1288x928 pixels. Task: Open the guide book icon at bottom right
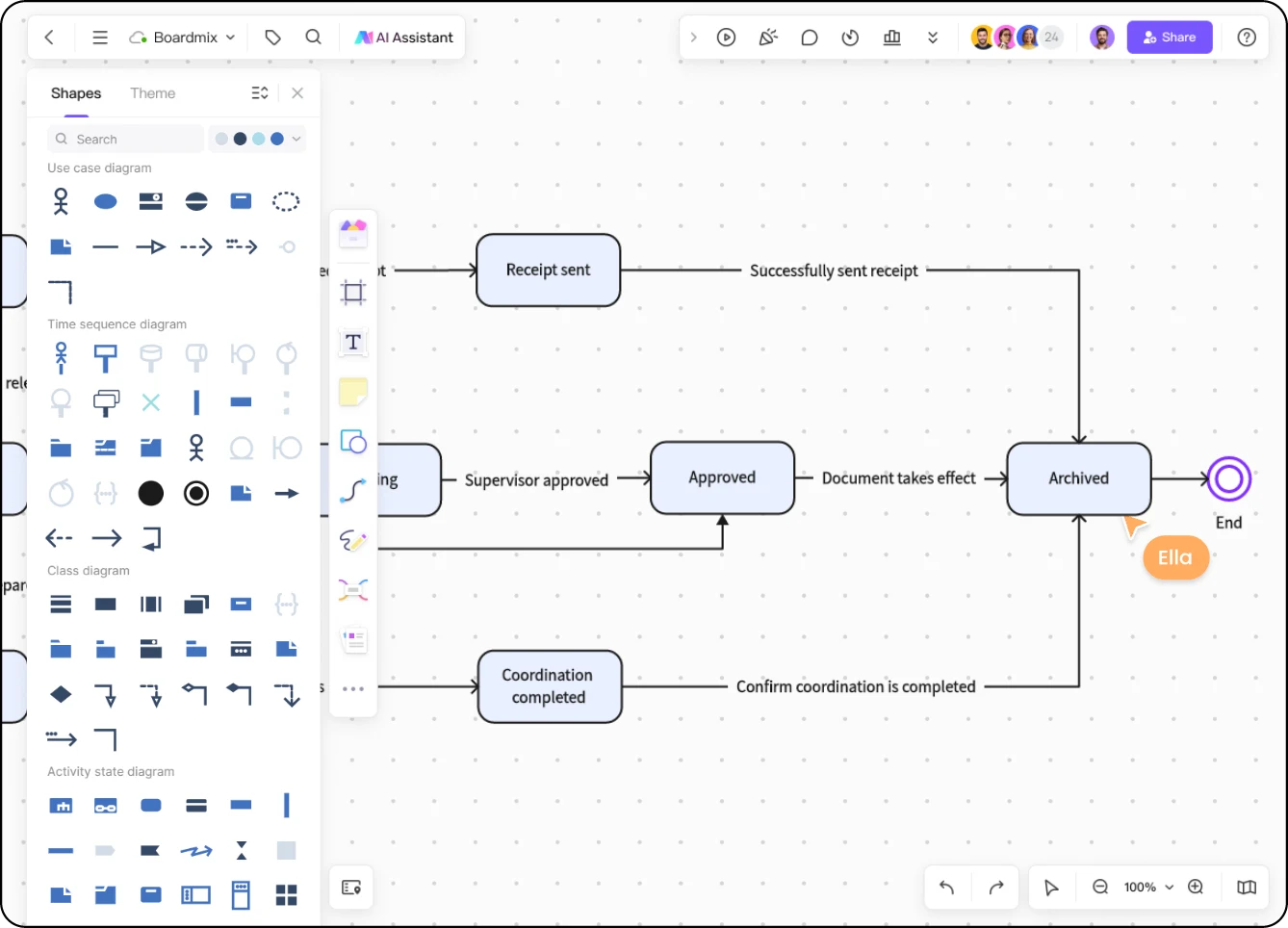1247,888
